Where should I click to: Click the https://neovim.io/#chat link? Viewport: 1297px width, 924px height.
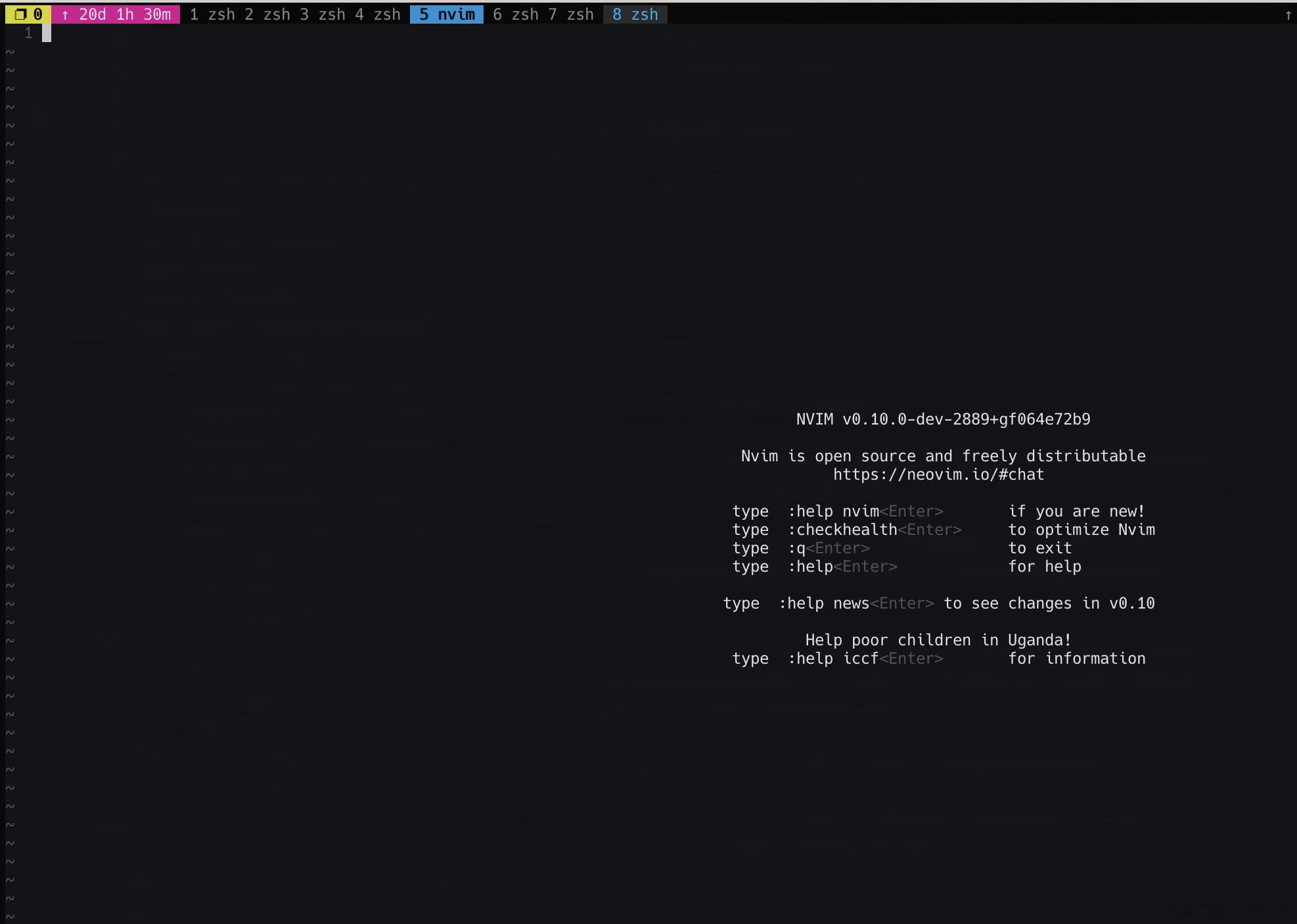938,474
